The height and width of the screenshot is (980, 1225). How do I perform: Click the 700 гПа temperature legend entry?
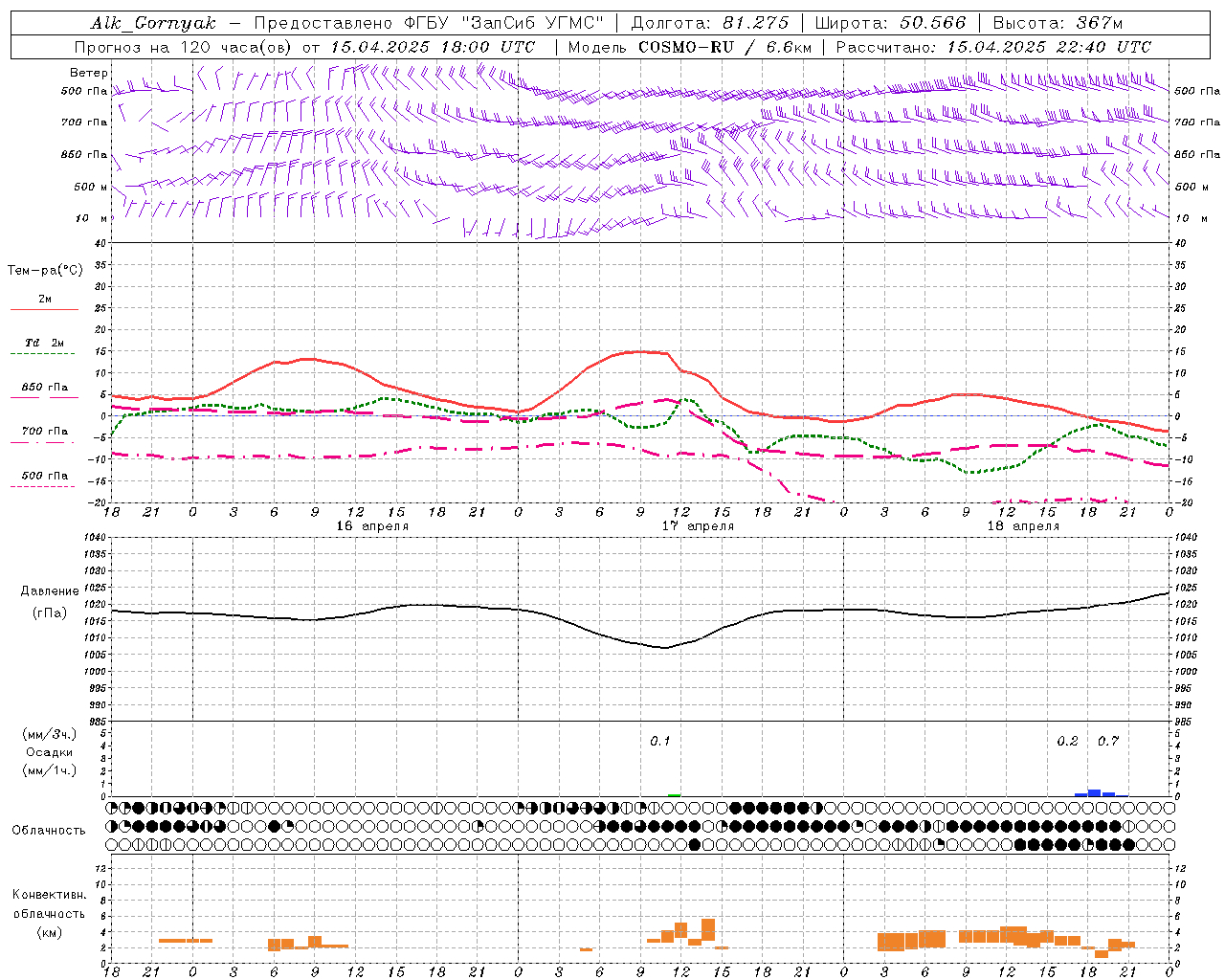click(44, 435)
